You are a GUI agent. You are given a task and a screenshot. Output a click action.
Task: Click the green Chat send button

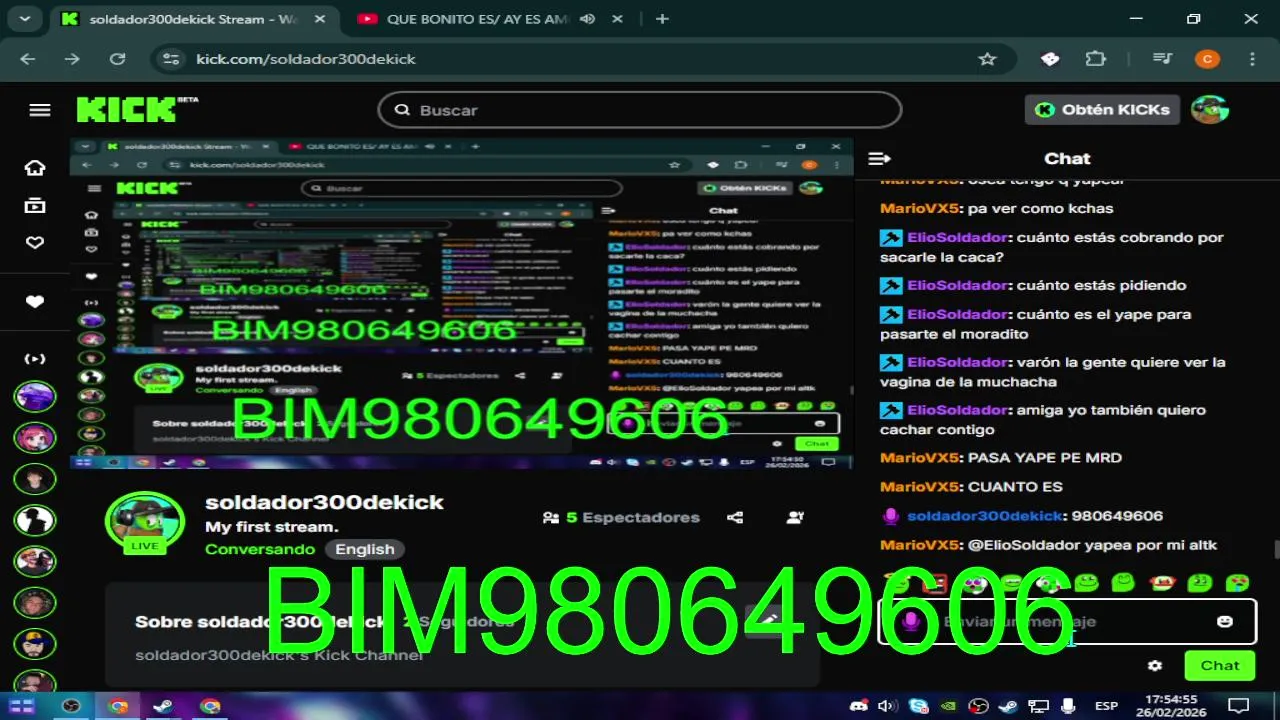point(1220,665)
